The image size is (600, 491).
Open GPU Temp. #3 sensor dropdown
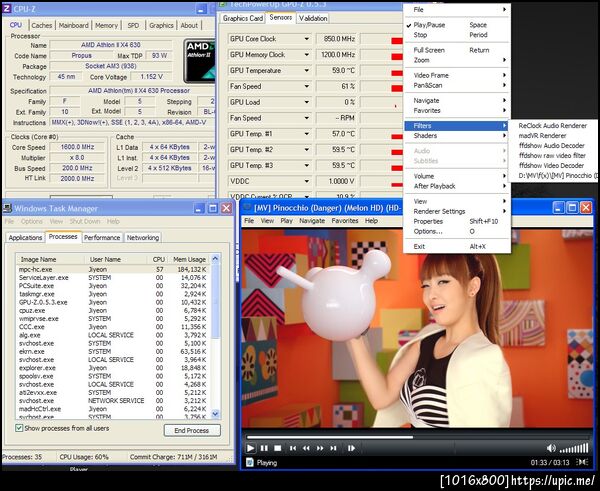(x=307, y=165)
